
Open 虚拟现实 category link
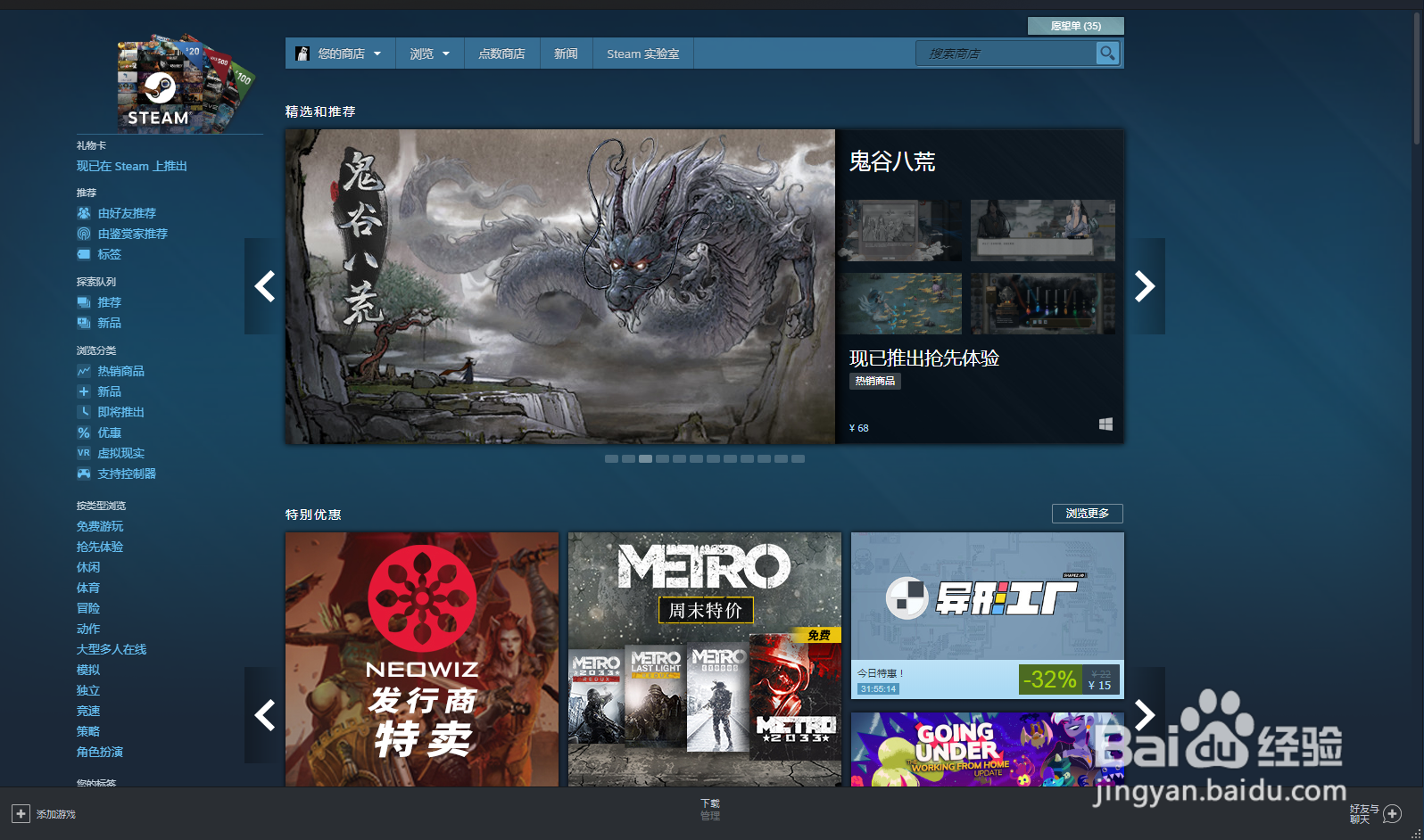121,453
